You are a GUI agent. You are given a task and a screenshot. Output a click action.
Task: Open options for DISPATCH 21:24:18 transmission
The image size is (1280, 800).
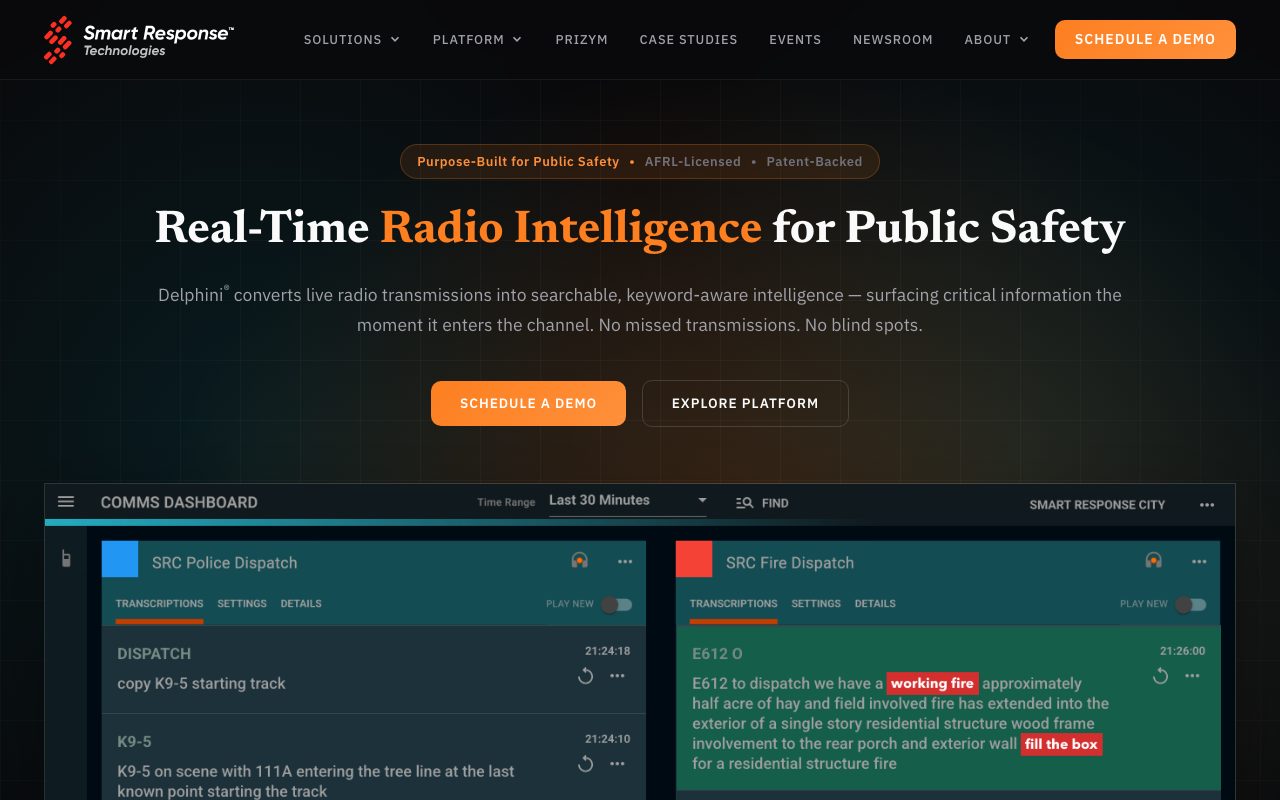[618, 676]
